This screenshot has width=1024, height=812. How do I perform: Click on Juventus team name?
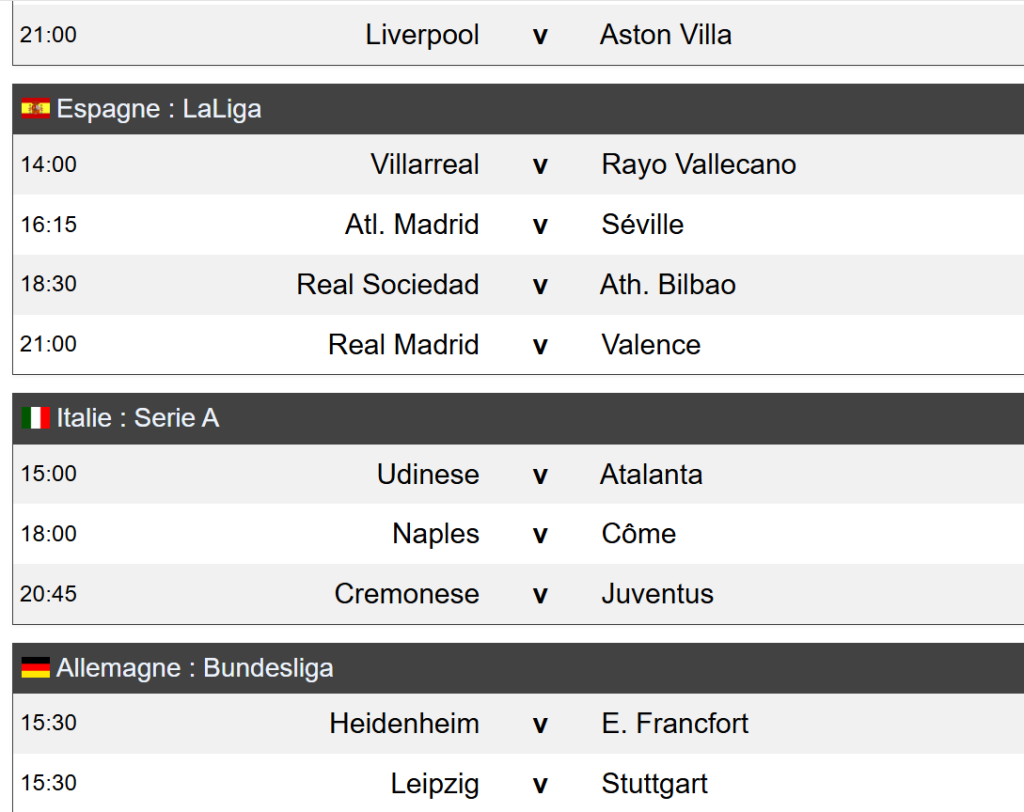pyautogui.click(x=657, y=594)
